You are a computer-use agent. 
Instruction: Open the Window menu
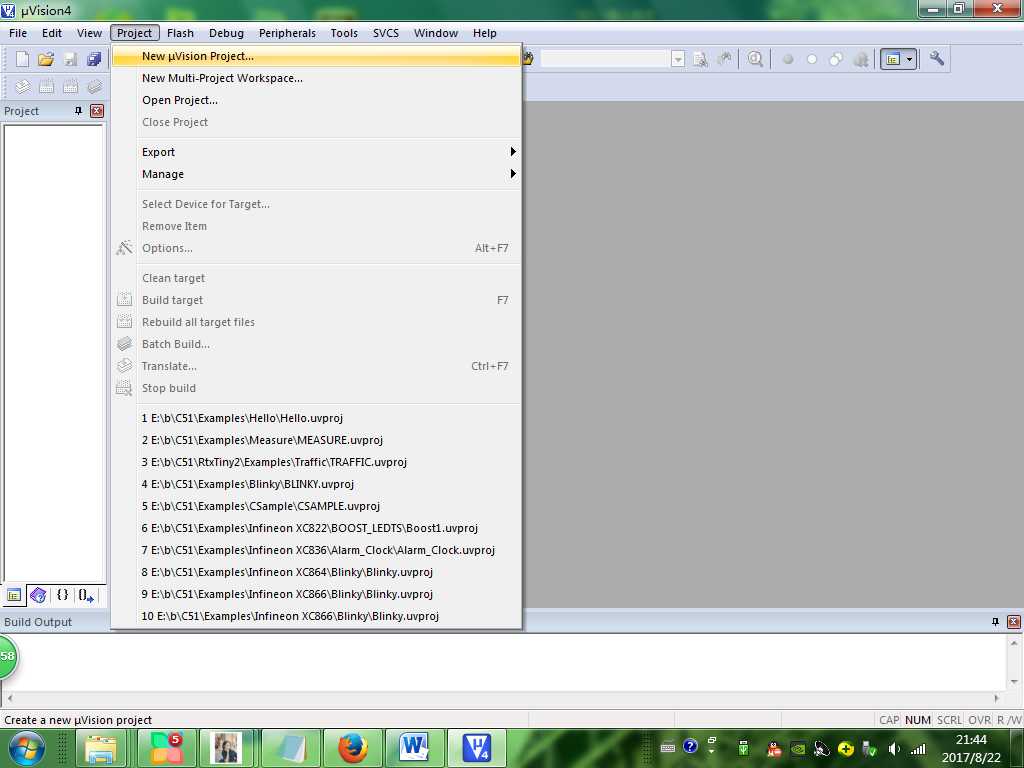pyautogui.click(x=436, y=33)
